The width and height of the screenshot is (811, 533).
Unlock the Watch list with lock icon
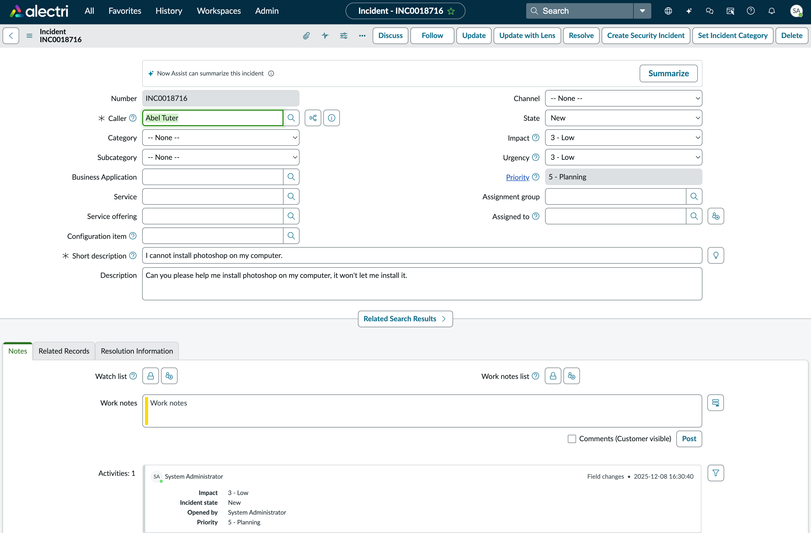pyautogui.click(x=150, y=376)
